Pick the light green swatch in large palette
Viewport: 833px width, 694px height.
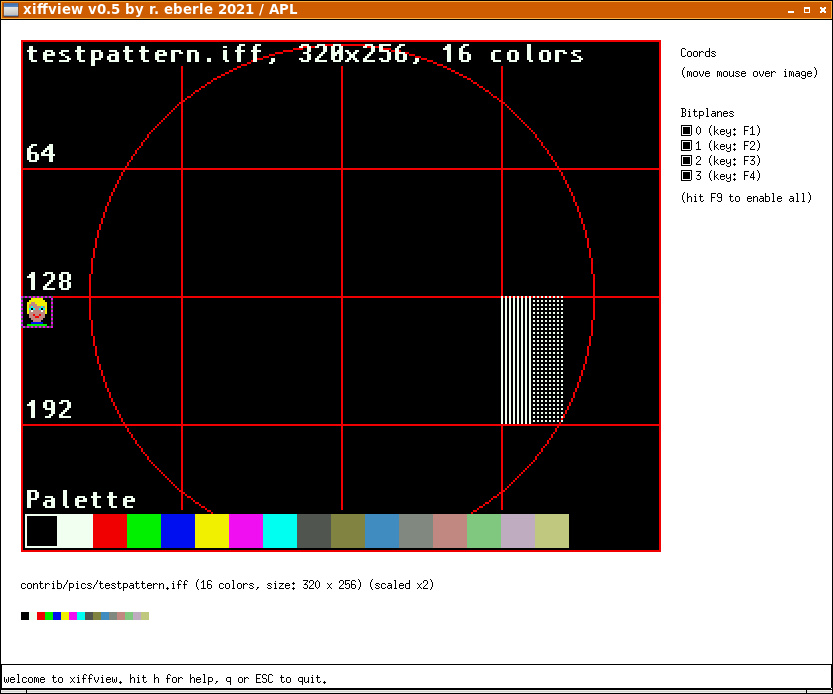pyautogui.click(x=484, y=530)
